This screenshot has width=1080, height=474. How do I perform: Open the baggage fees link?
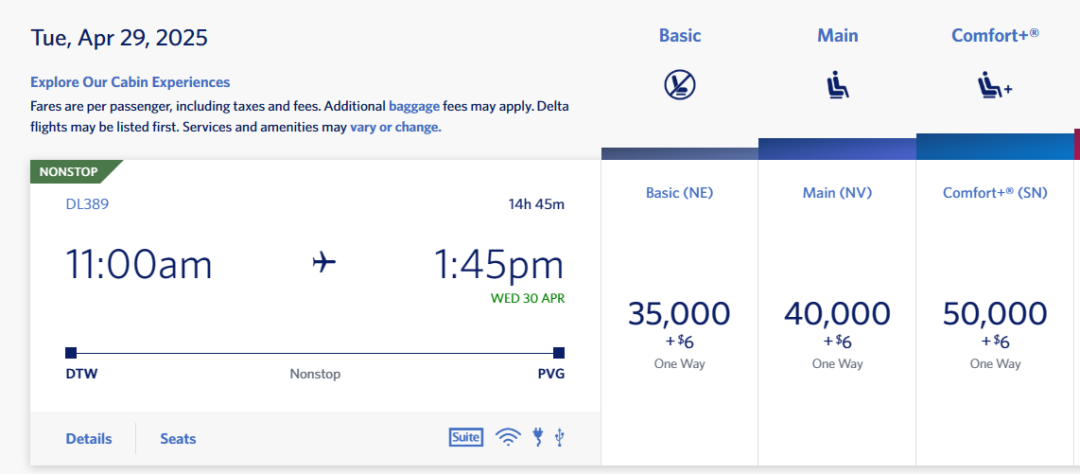414,107
